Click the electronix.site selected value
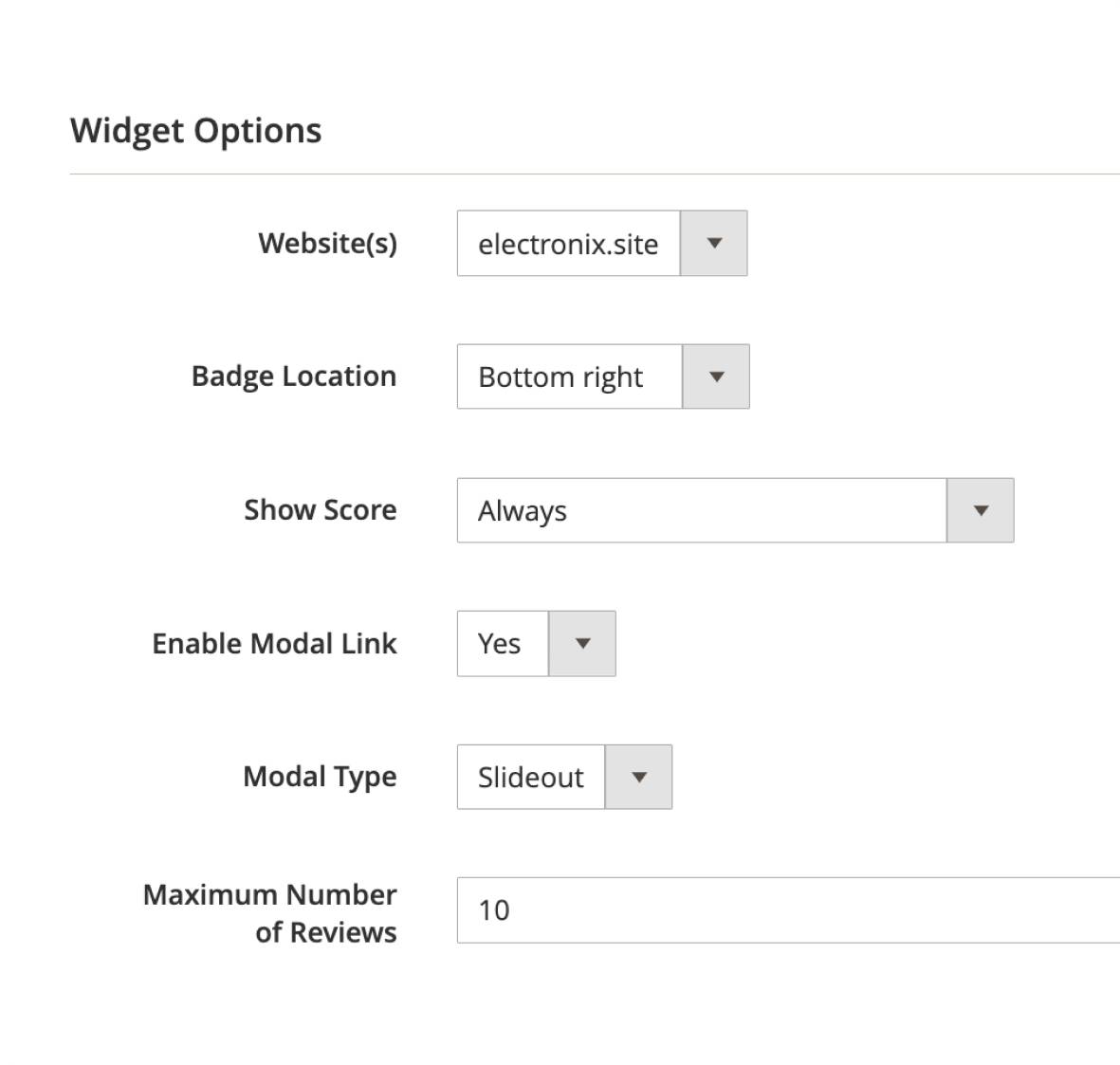The image size is (1120, 1065). (x=568, y=244)
